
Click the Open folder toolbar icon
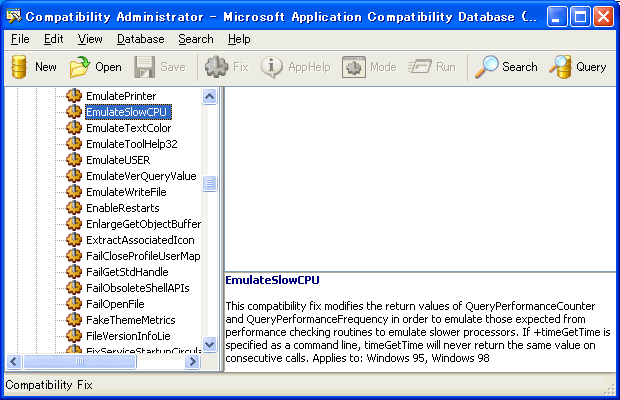(80, 67)
